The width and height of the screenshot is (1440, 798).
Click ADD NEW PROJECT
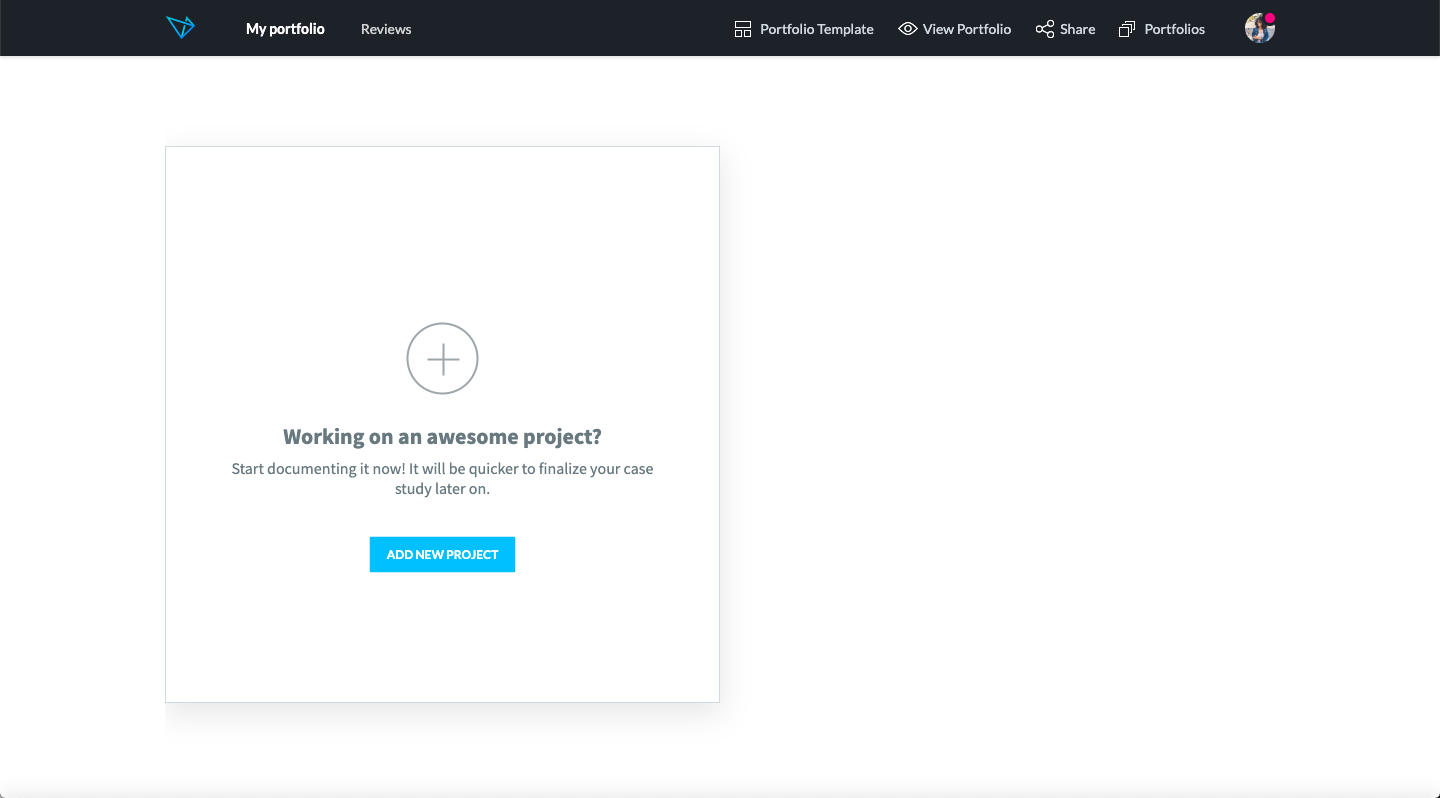click(442, 554)
